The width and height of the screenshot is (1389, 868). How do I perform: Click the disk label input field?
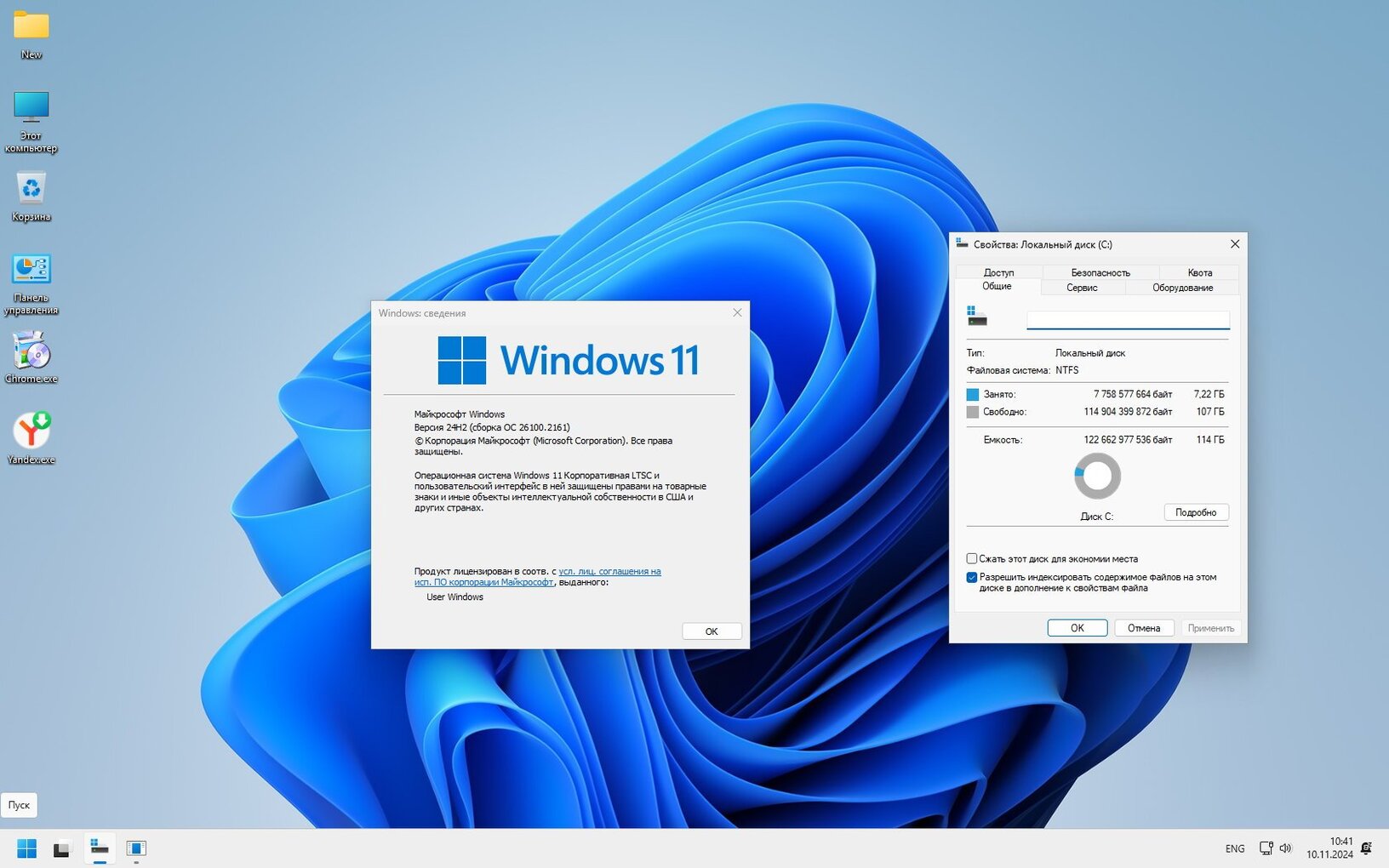(1128, 320)
